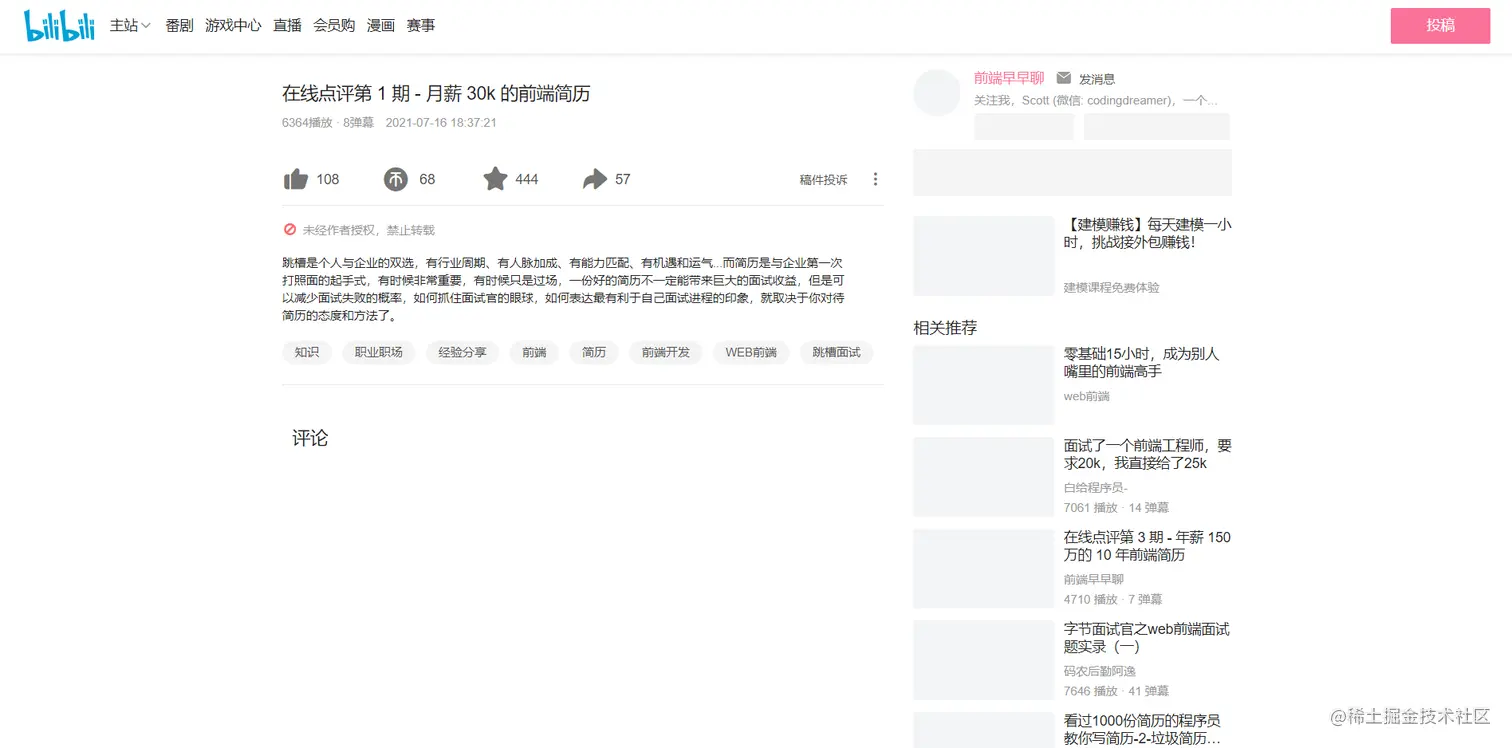Viewport: 1512px width, 748px height.
Task: Expand the 主站 dropdown
Action: tap(130, 25)
